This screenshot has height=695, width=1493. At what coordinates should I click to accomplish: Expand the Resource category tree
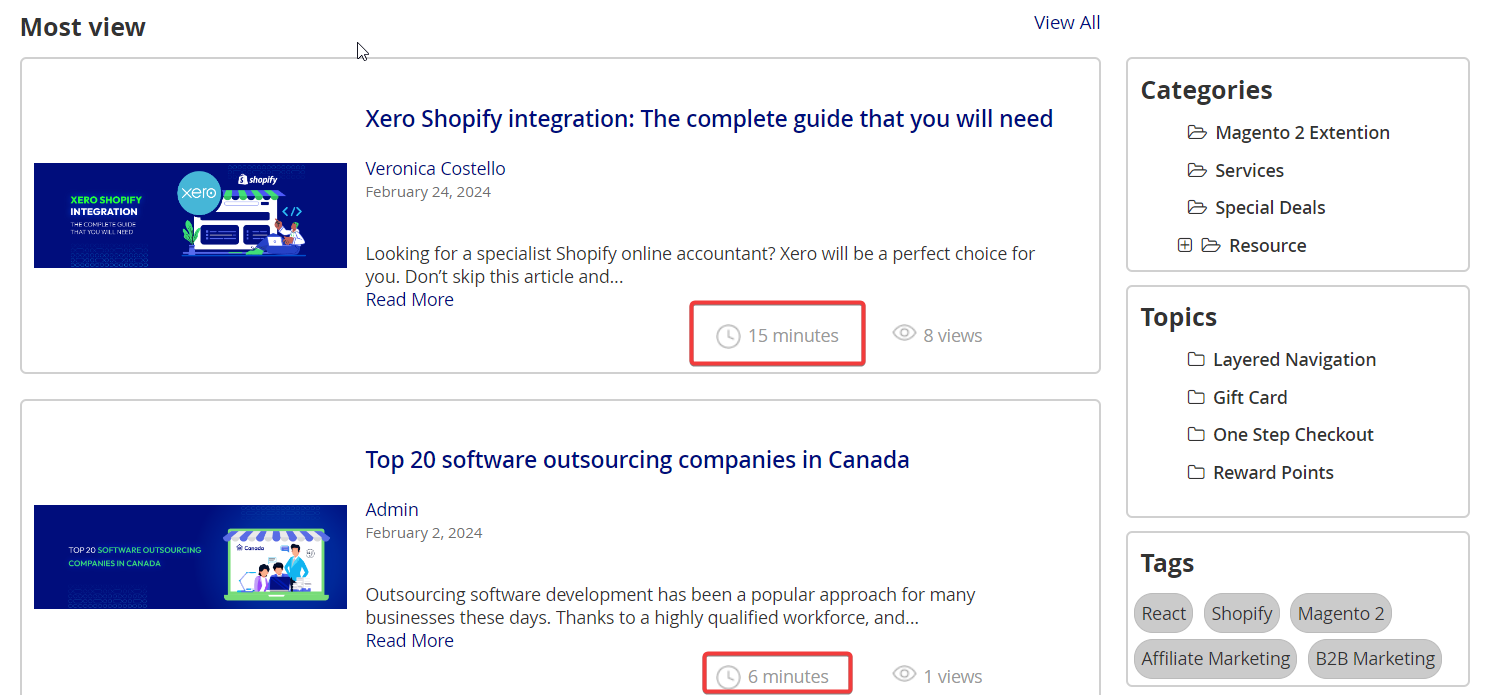[1185, 245]
